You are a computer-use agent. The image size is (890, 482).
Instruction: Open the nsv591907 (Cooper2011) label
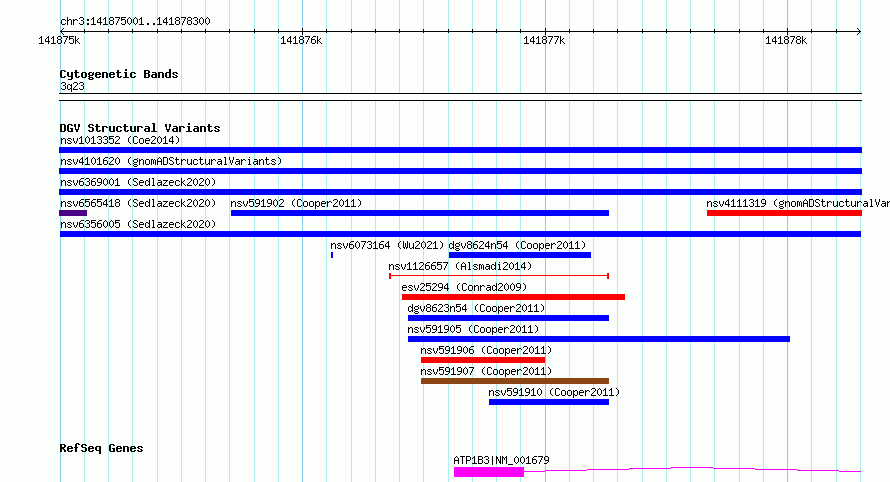486,371
